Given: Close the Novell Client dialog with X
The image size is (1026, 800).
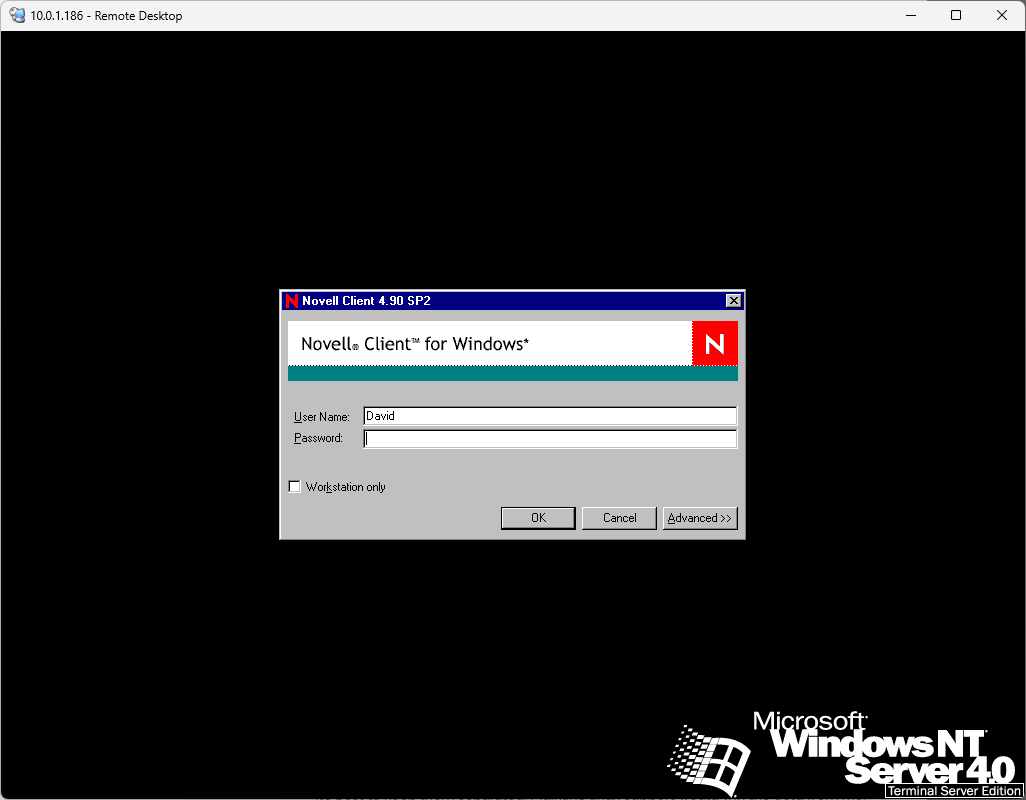Looking at the screenshot, I should [x=733, y=301].
